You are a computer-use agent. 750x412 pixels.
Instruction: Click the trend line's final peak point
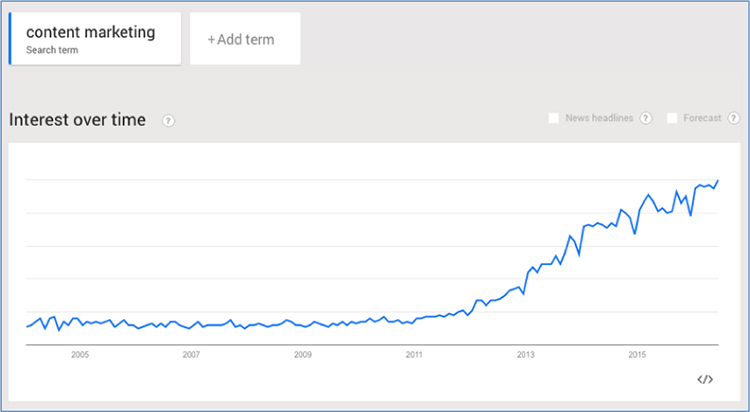[x=717, y=181]
